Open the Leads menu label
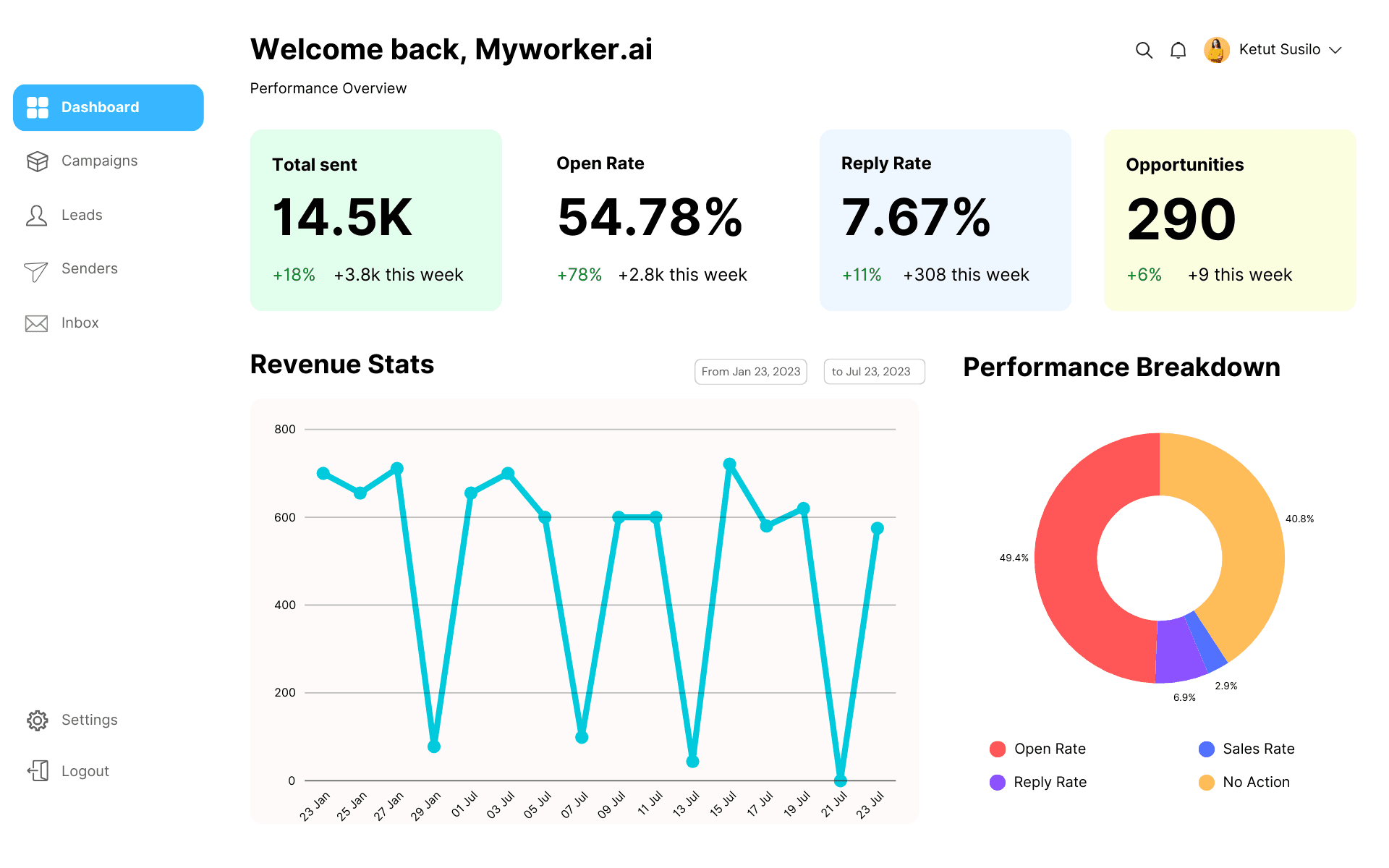The height and width of the screenshot is (868, 1389). [82, 215]
